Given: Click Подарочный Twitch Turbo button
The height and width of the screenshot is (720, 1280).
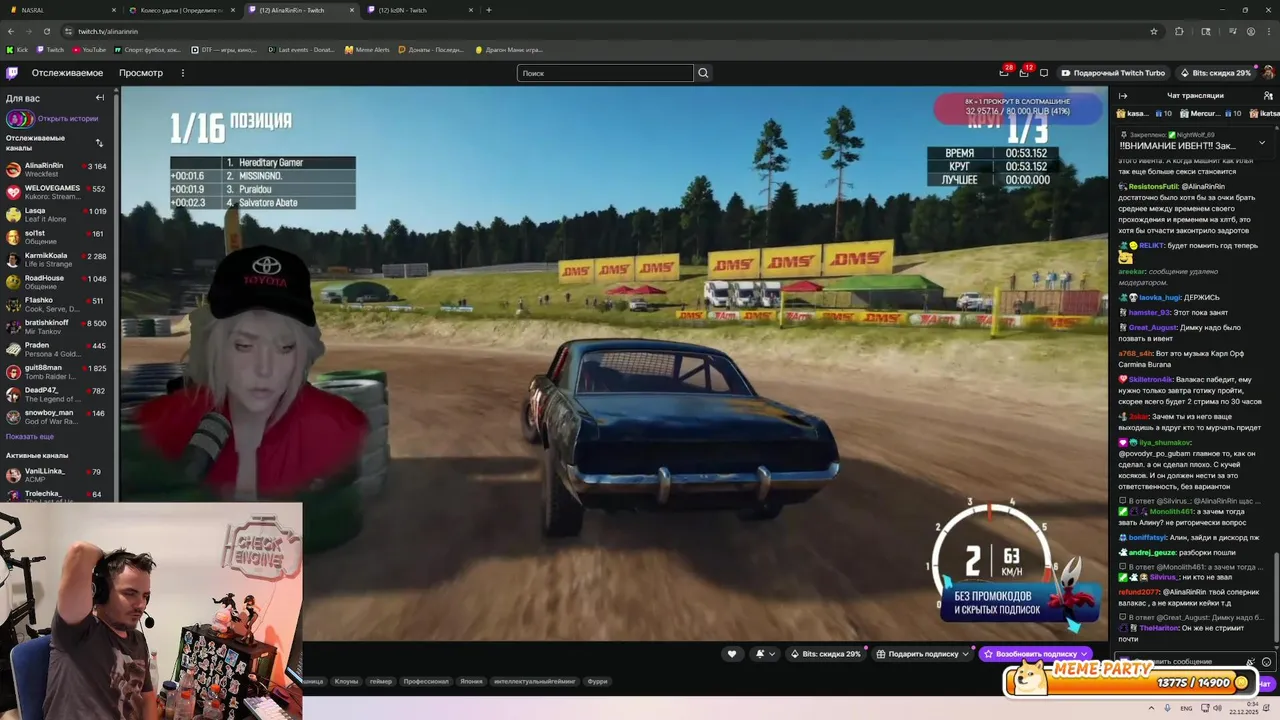Looking at the screenshot, I should click(x=1114, y=73).
